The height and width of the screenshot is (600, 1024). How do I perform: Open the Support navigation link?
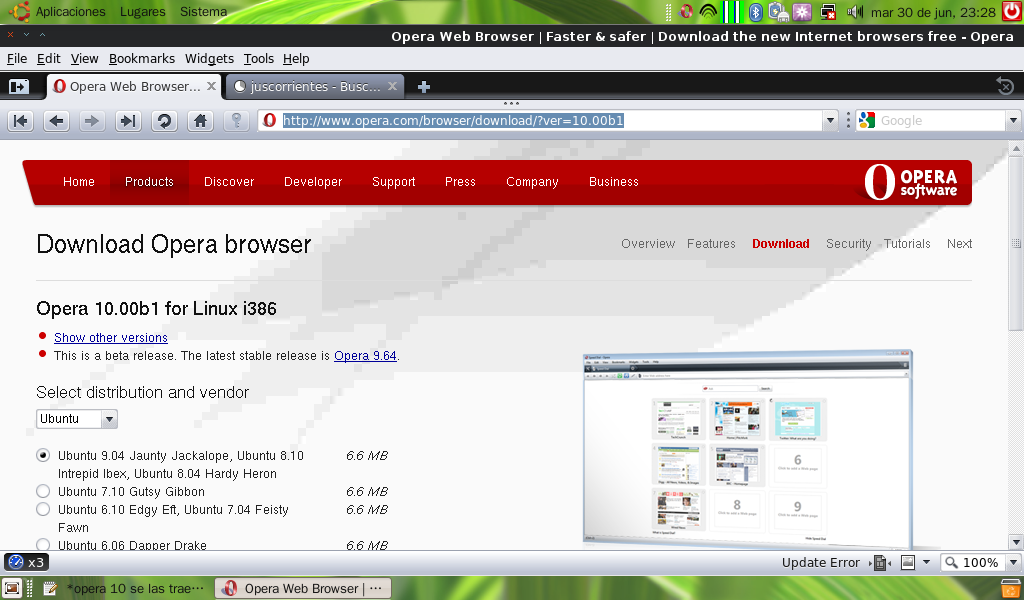point(393,182)
